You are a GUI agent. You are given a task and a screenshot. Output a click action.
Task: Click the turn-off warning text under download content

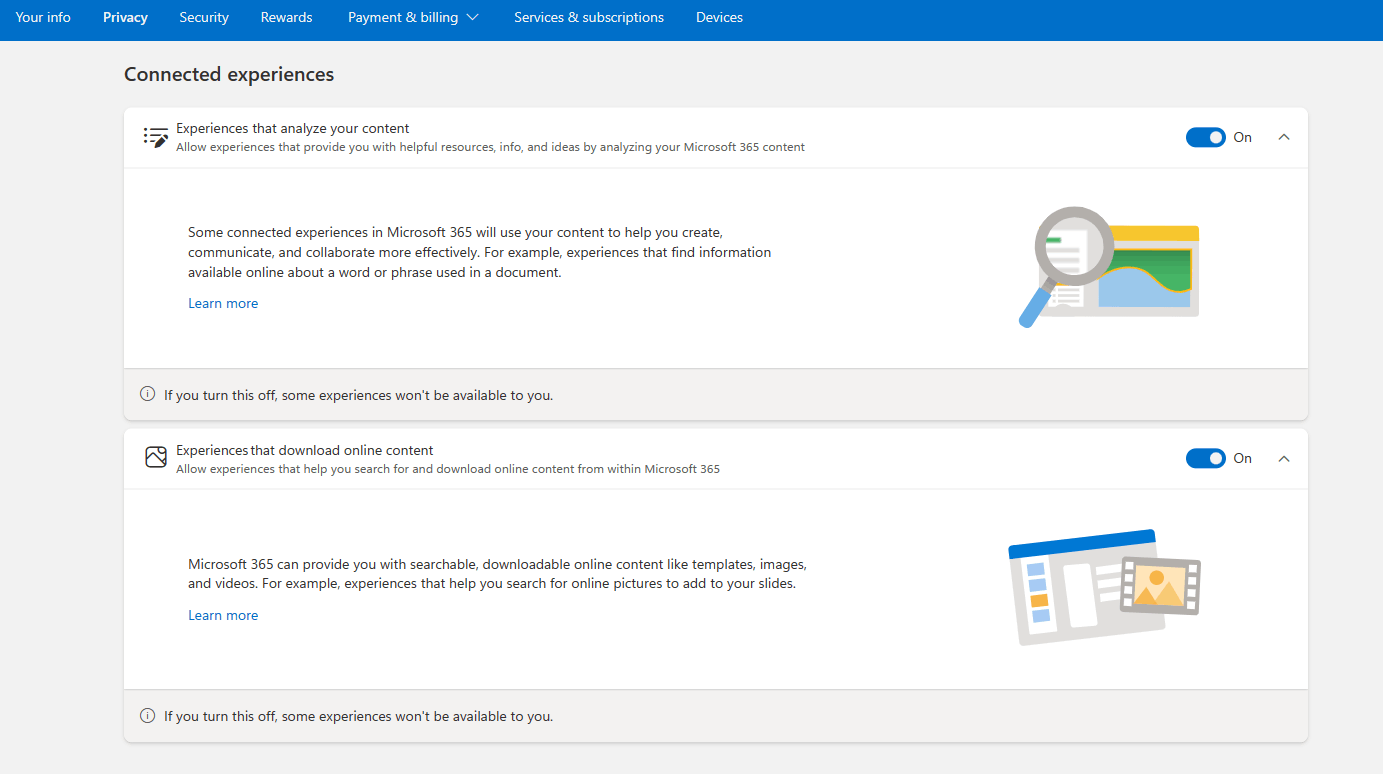click(358, 716)
